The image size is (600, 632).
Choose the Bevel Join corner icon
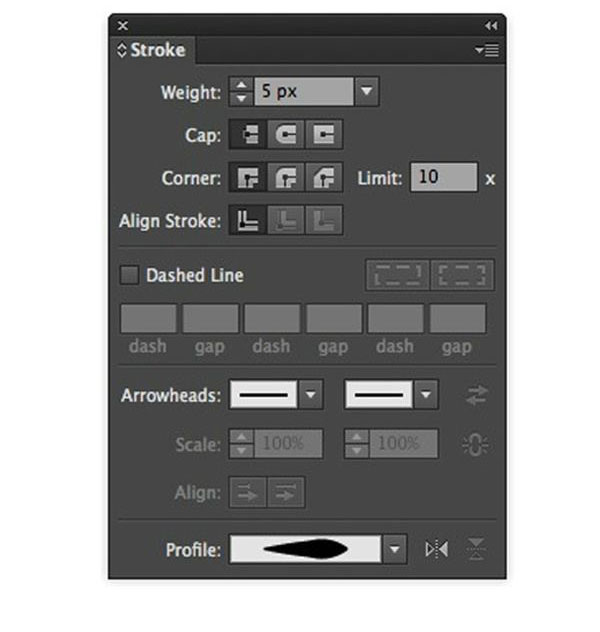[x=324, y=178]
